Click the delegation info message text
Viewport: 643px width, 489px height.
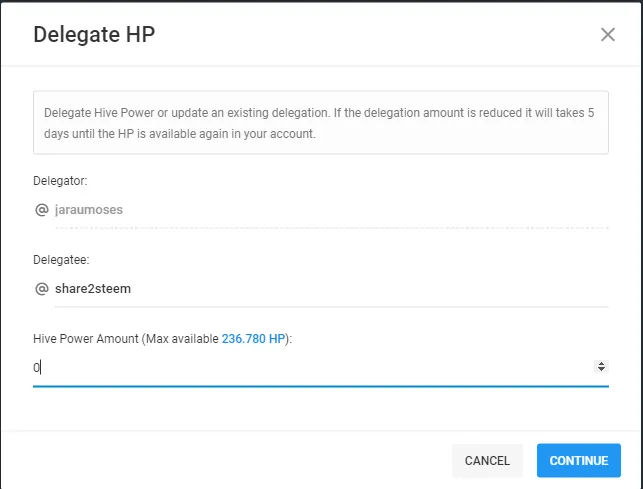319,123
